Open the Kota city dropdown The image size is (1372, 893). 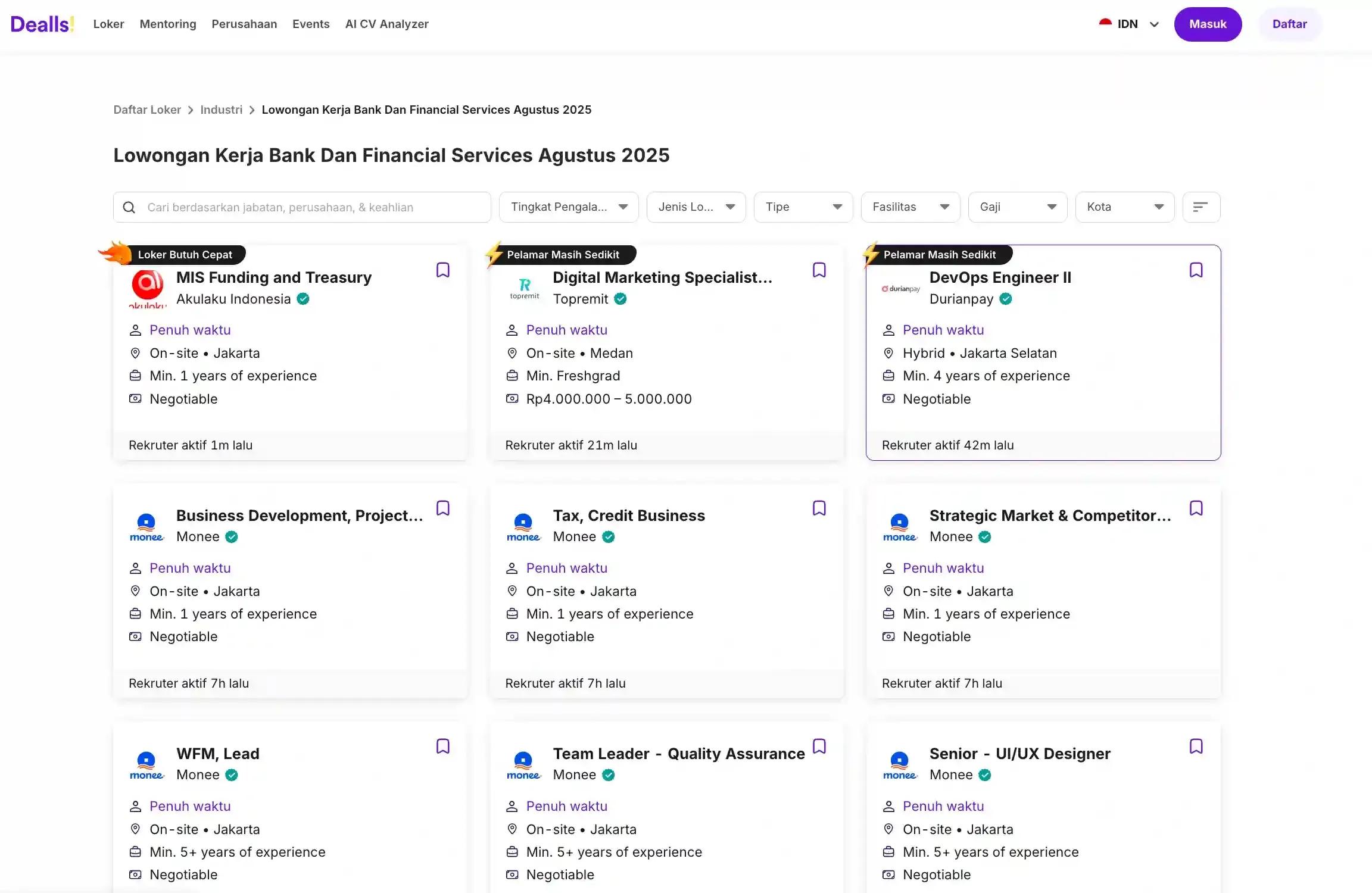tap(1125, 207)
